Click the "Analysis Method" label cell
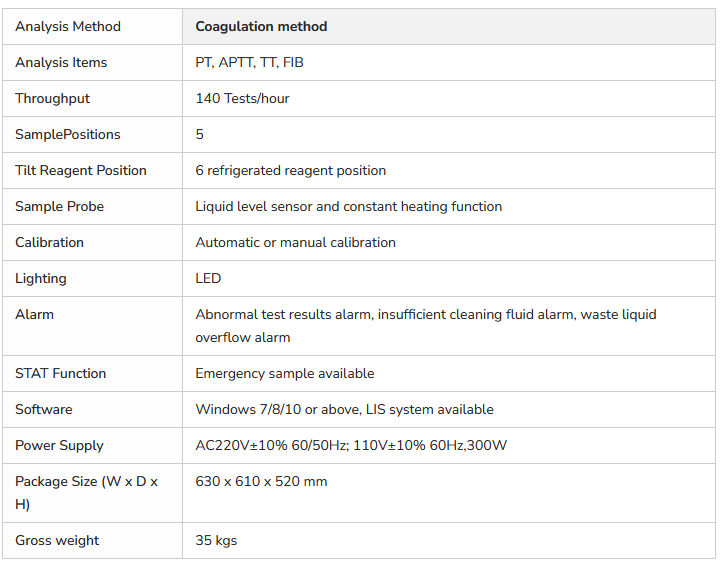 click(68, 27)
